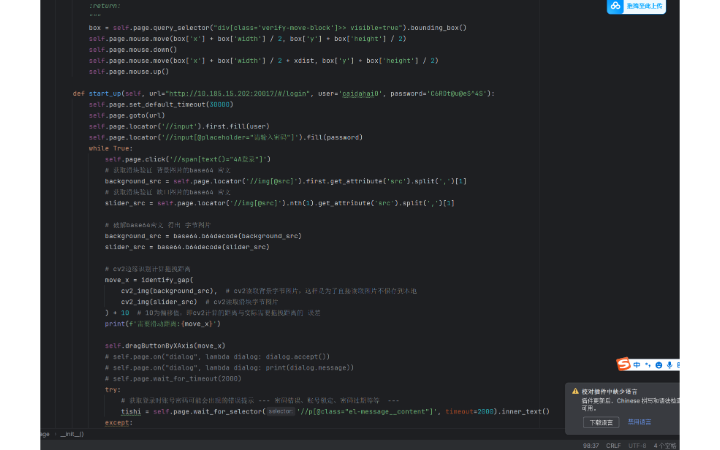Click the 98:37 cursor position indicator
The height and width of the screenshot is (450, 720).
click(591, 445)
